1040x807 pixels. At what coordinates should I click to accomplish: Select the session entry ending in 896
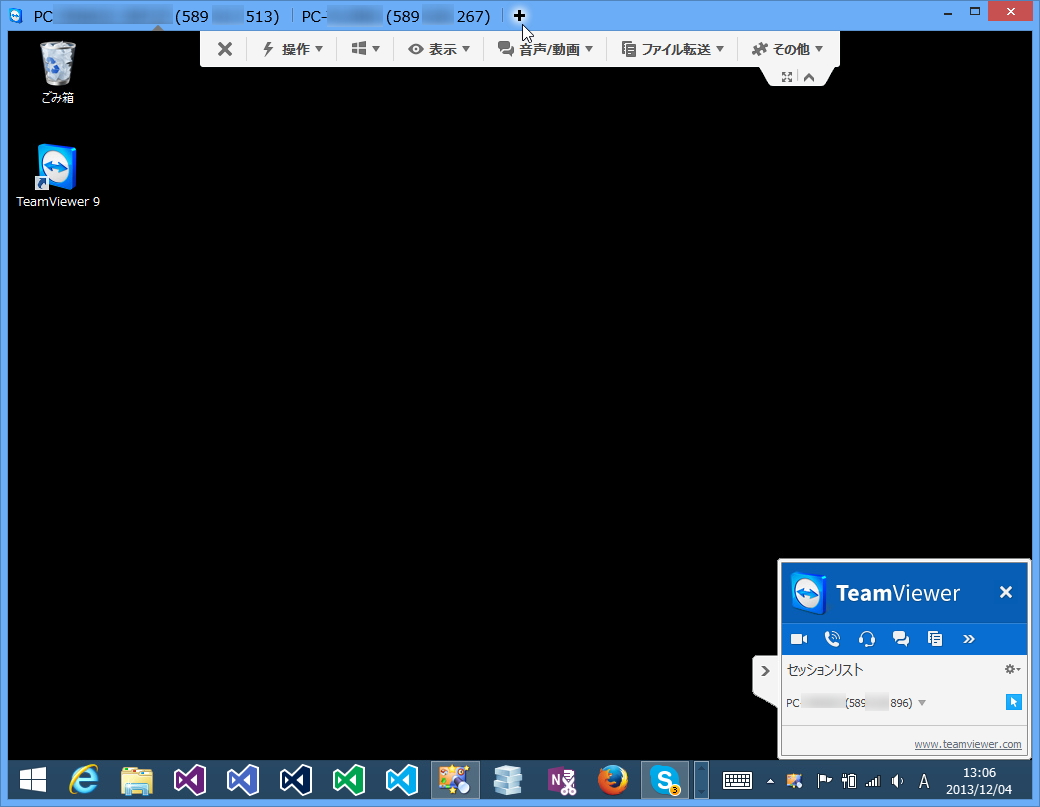point(849,703)
